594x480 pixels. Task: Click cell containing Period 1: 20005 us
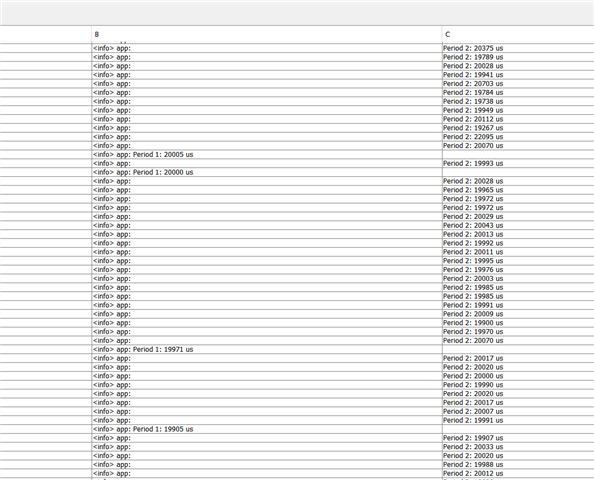click(x=267, y=155)
